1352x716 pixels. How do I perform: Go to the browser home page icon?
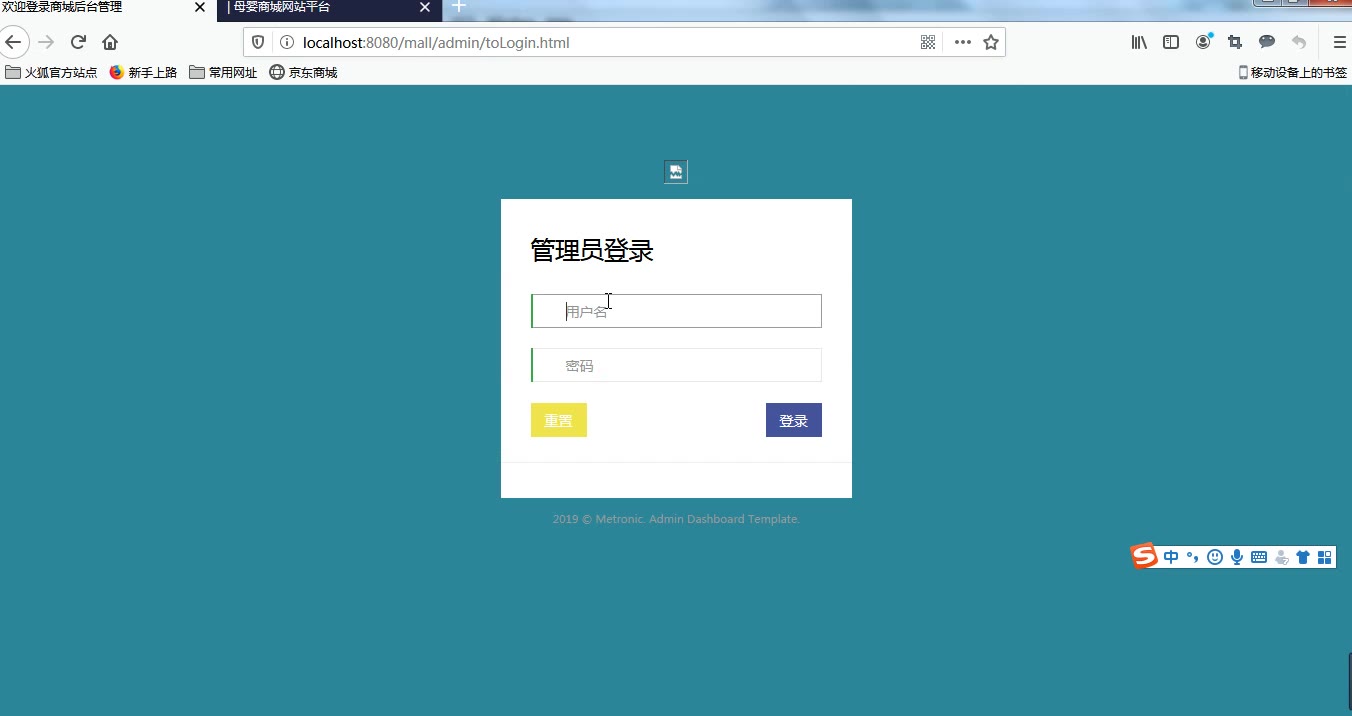click(x=110, y=42)
